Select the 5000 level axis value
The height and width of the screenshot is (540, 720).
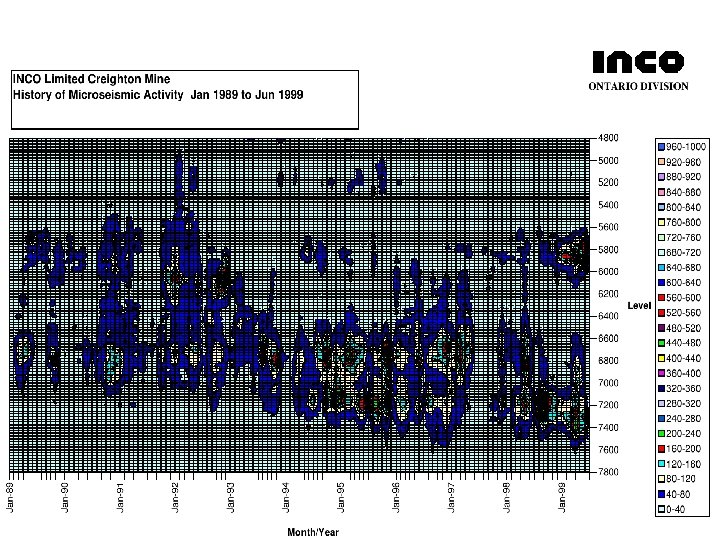tap(608, 160)
